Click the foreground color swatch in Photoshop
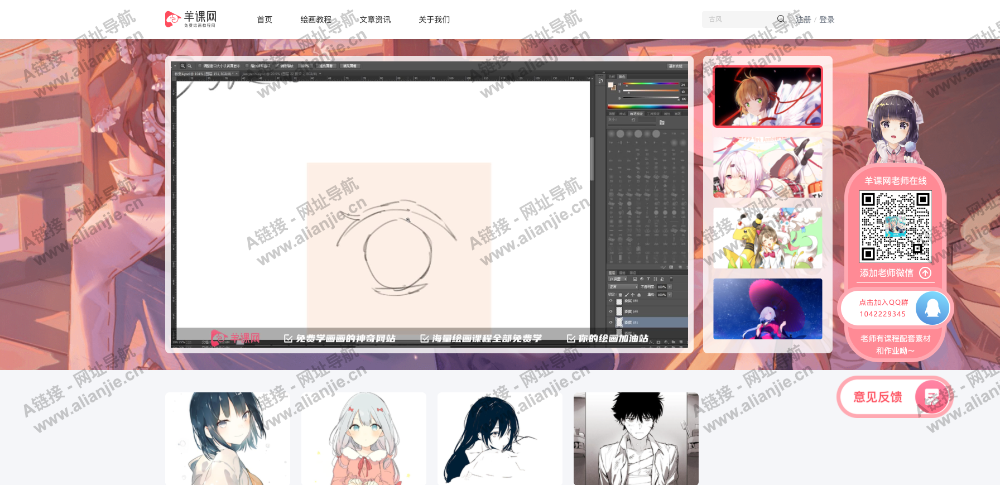 [x=610, y=85]
